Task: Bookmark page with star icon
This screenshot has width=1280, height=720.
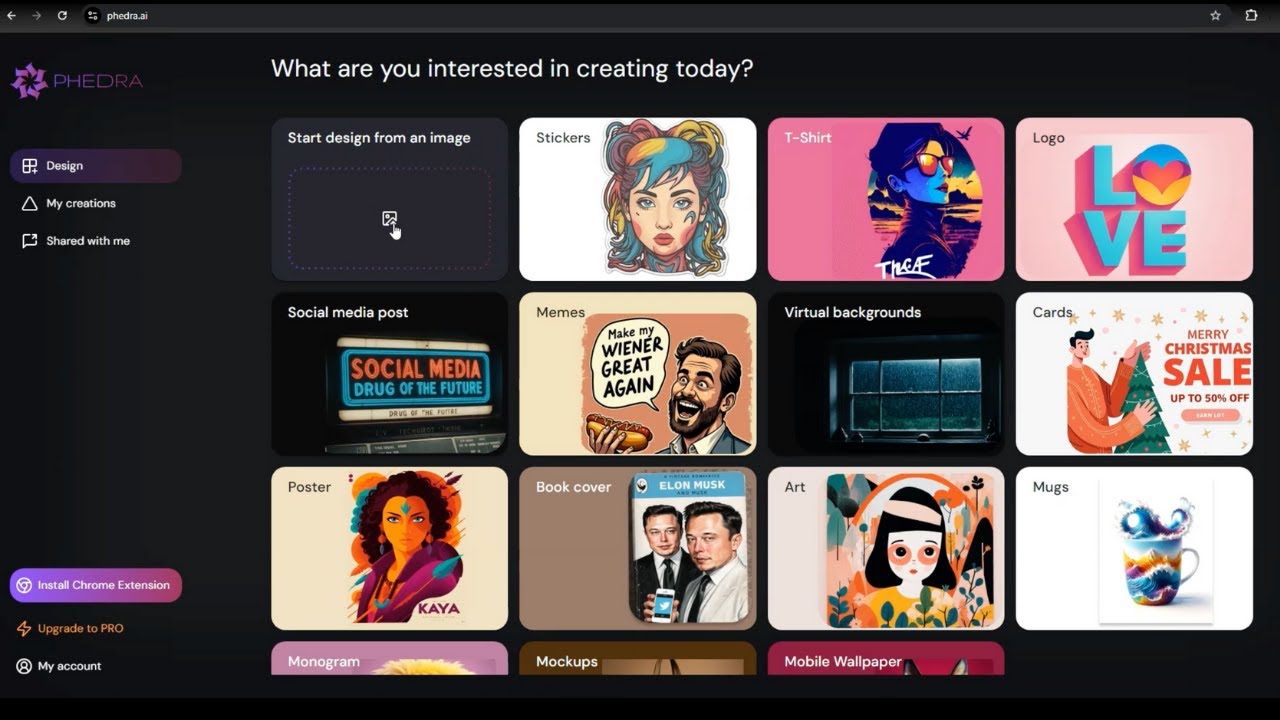Action: pyautogui.click(x=1215, y=16)
